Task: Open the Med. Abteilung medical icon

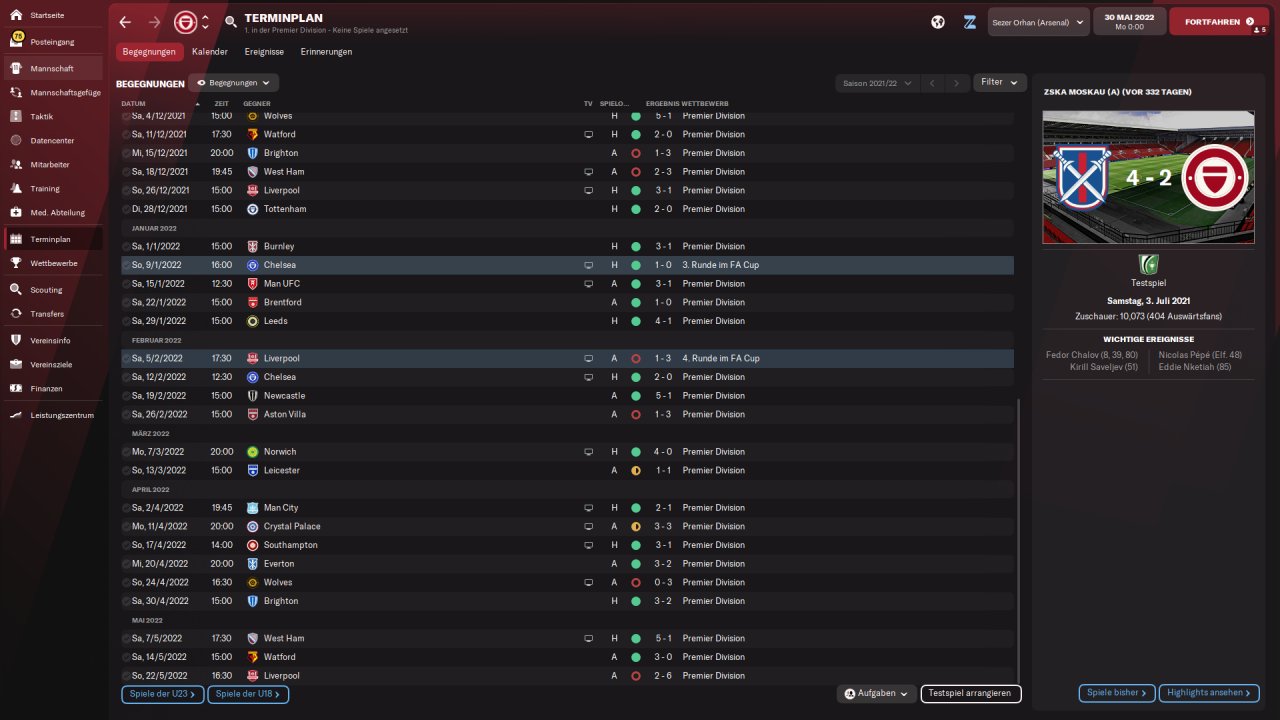Action: (x=16, y=212)
